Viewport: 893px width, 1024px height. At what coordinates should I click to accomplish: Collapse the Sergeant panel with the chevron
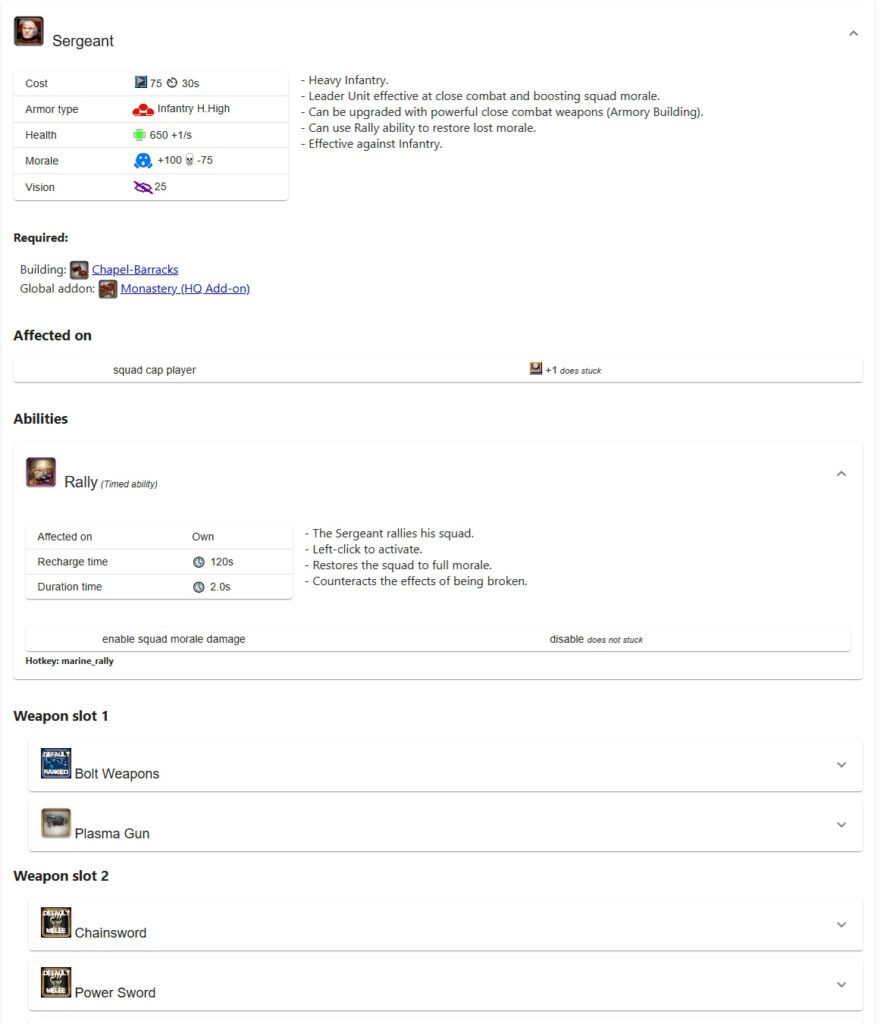pos(853,34)
